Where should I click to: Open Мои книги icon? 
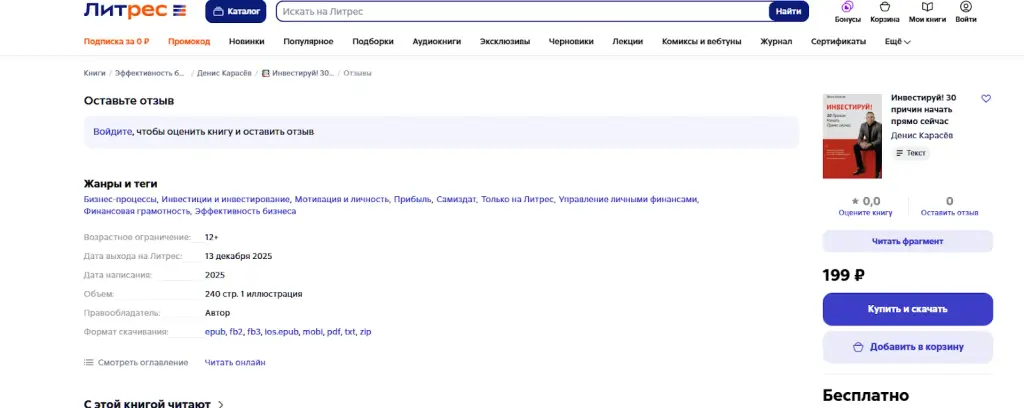927,12
